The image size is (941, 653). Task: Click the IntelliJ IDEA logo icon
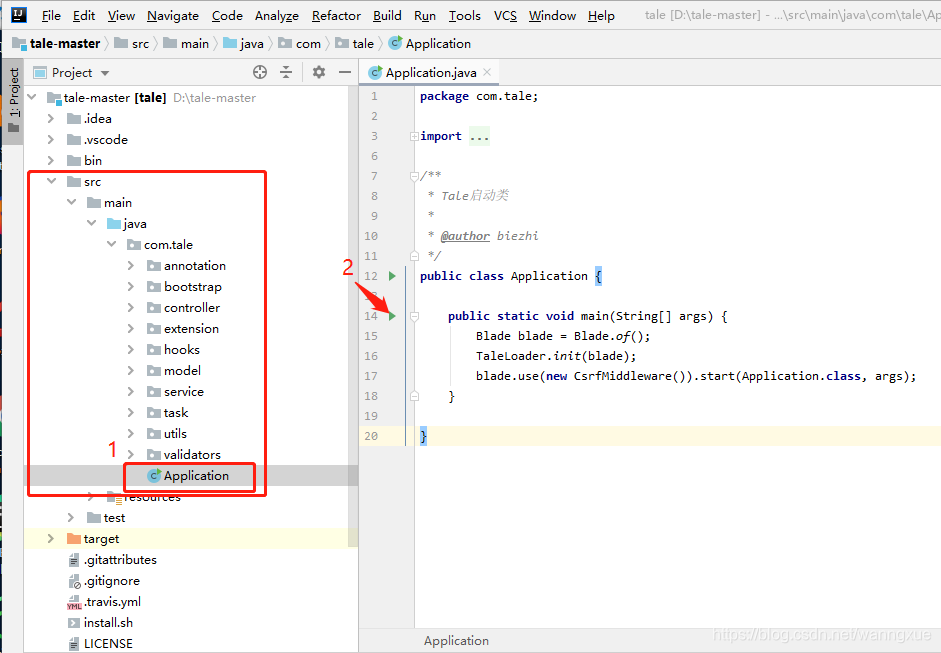[19, 14]
